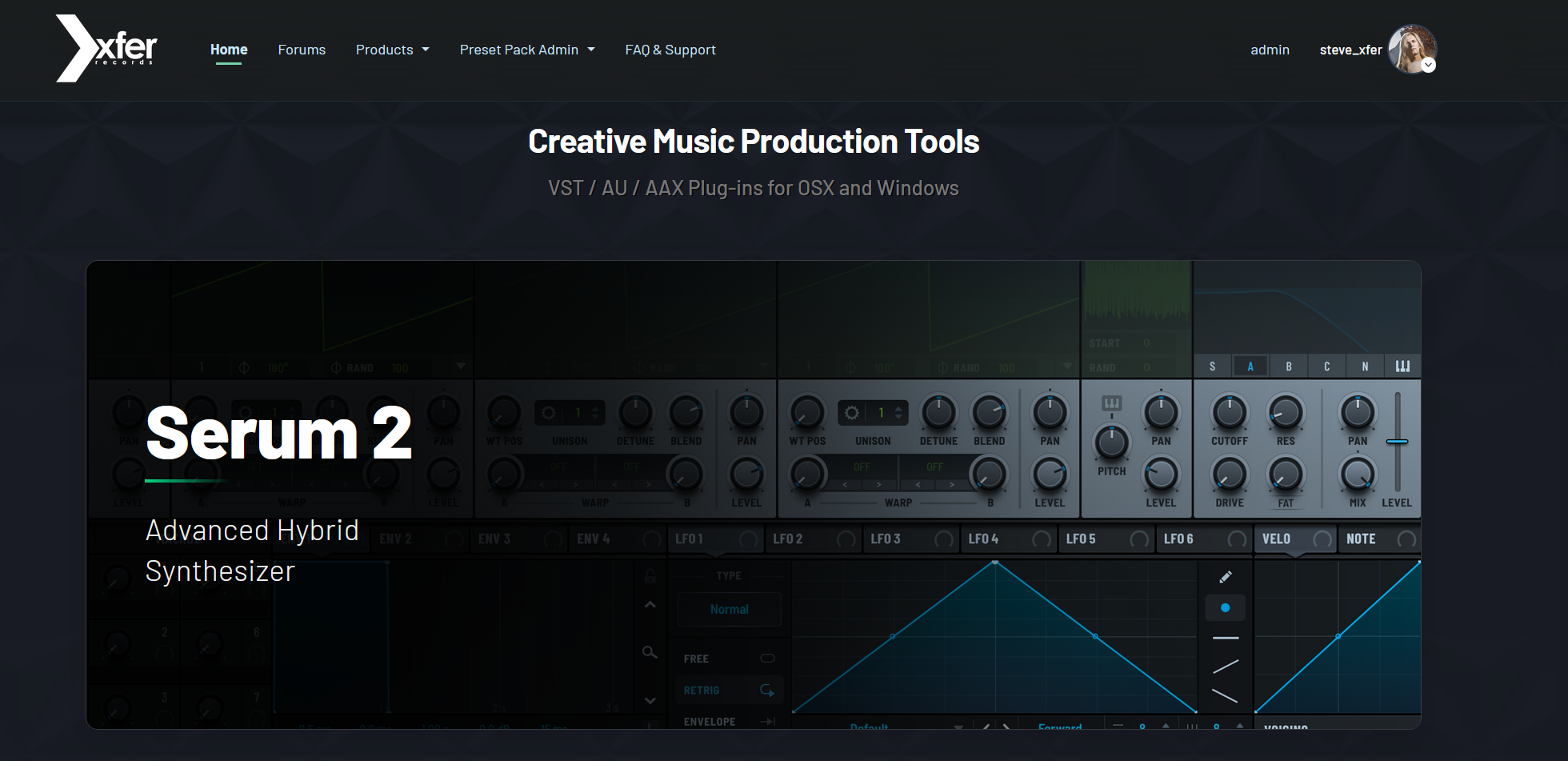The width and height of the screenshot is (1568, 761).
Task: Select filter routing tab B
Action: tap(1288, 366)
